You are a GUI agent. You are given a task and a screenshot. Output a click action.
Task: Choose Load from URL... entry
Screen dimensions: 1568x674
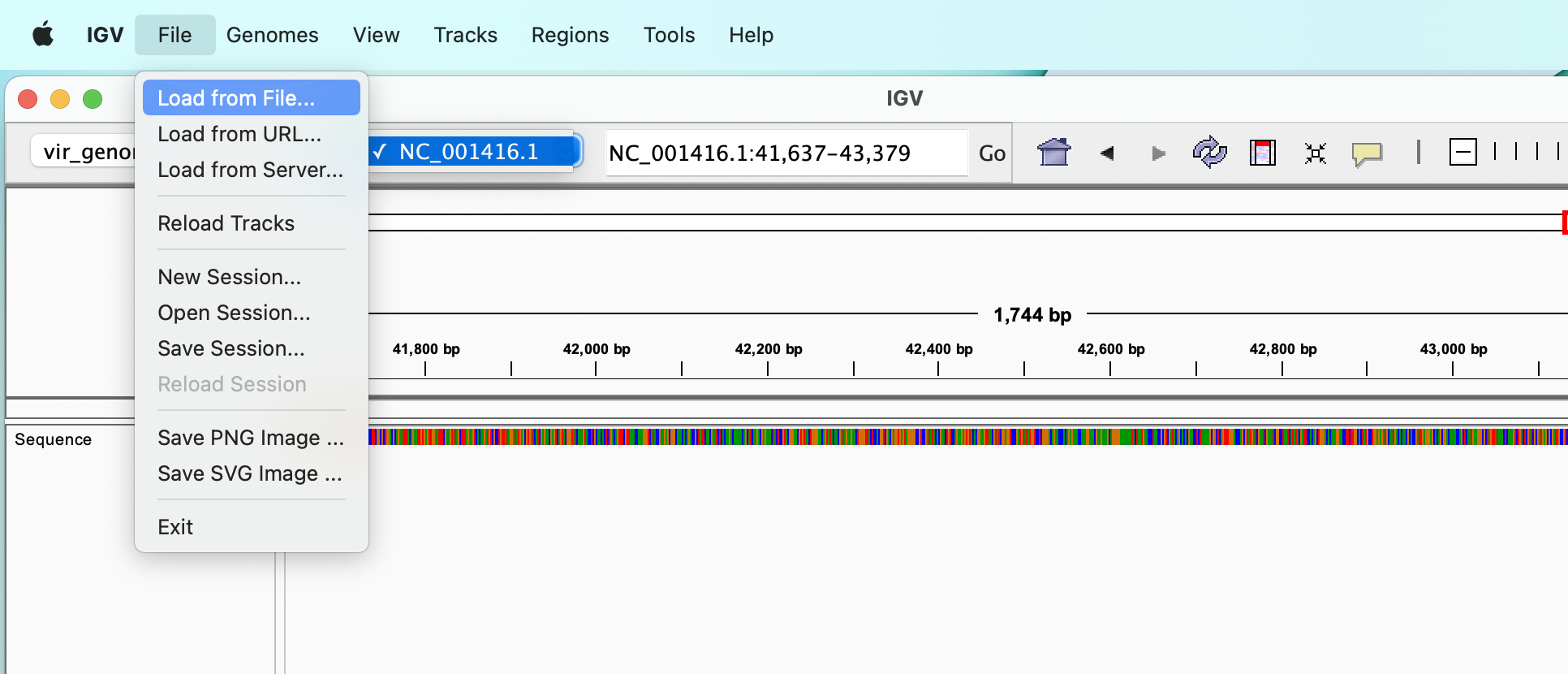(x=252, y=134)
